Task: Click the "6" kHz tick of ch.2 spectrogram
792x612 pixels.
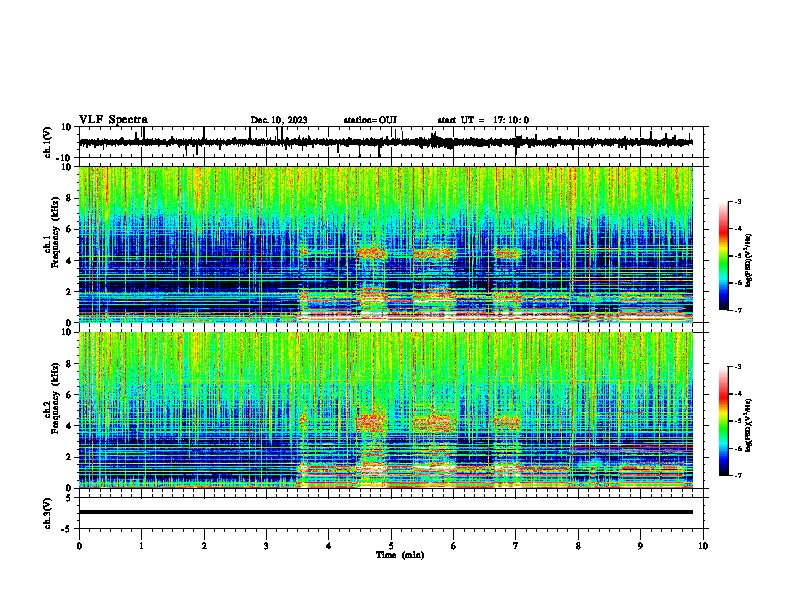Action: coord(70,395)
